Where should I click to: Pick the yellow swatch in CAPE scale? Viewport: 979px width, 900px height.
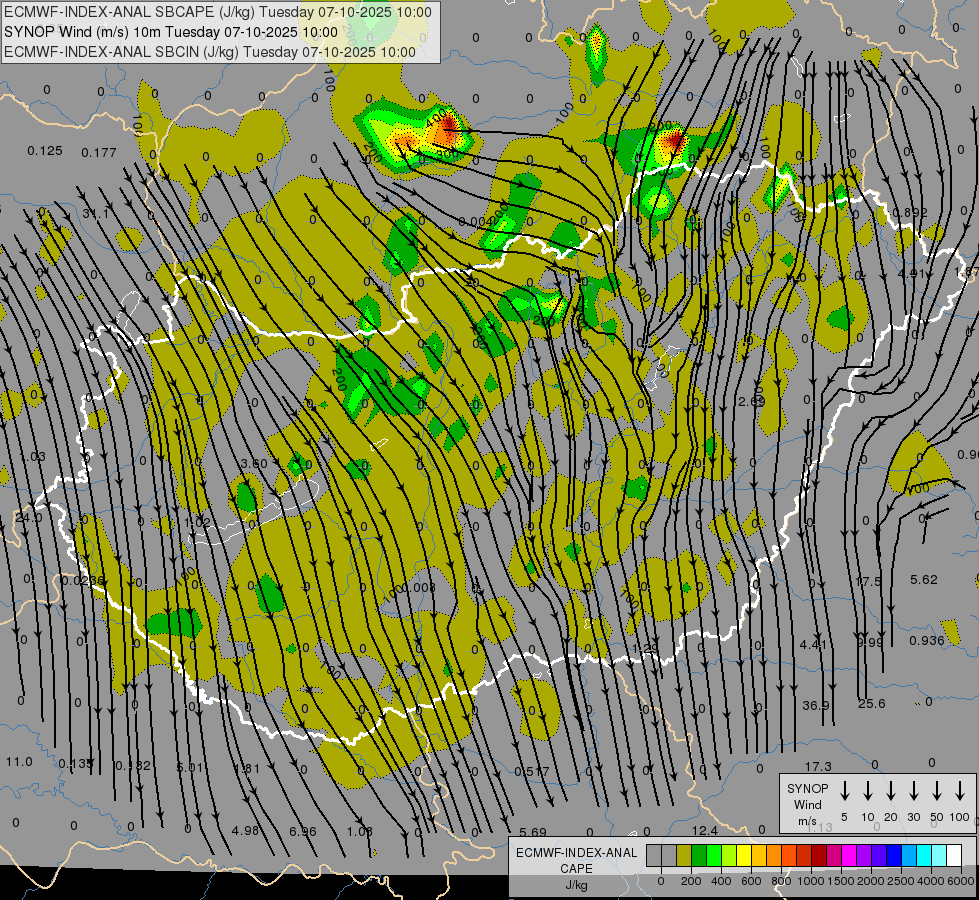pyautogui.click(x=744, y=855)
